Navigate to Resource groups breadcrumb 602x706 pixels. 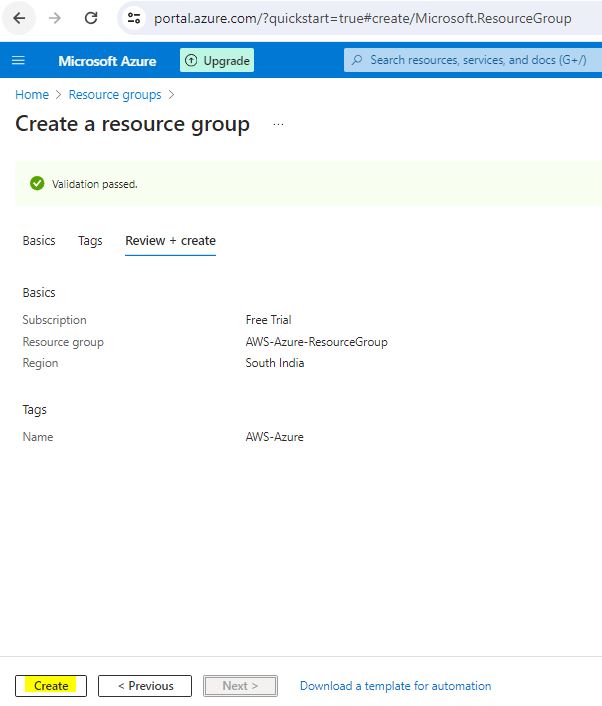[x=114, y=95]
